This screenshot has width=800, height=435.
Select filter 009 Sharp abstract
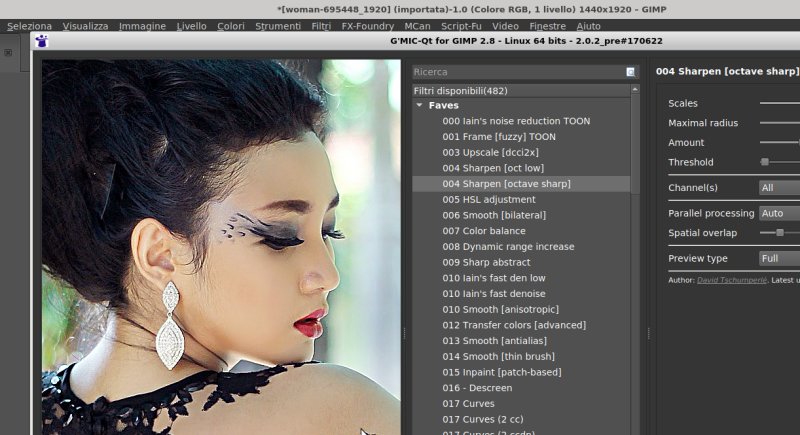[x=486, y=263]
